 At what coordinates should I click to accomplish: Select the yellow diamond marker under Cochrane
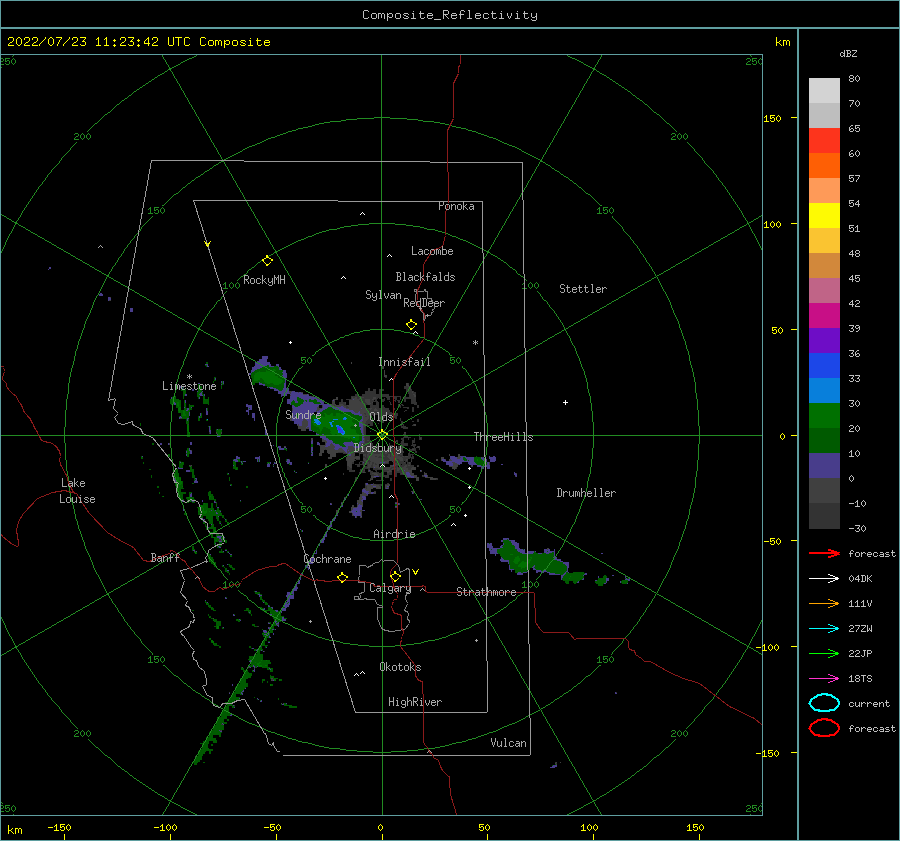pyautogui.click(x=343, y=578)
